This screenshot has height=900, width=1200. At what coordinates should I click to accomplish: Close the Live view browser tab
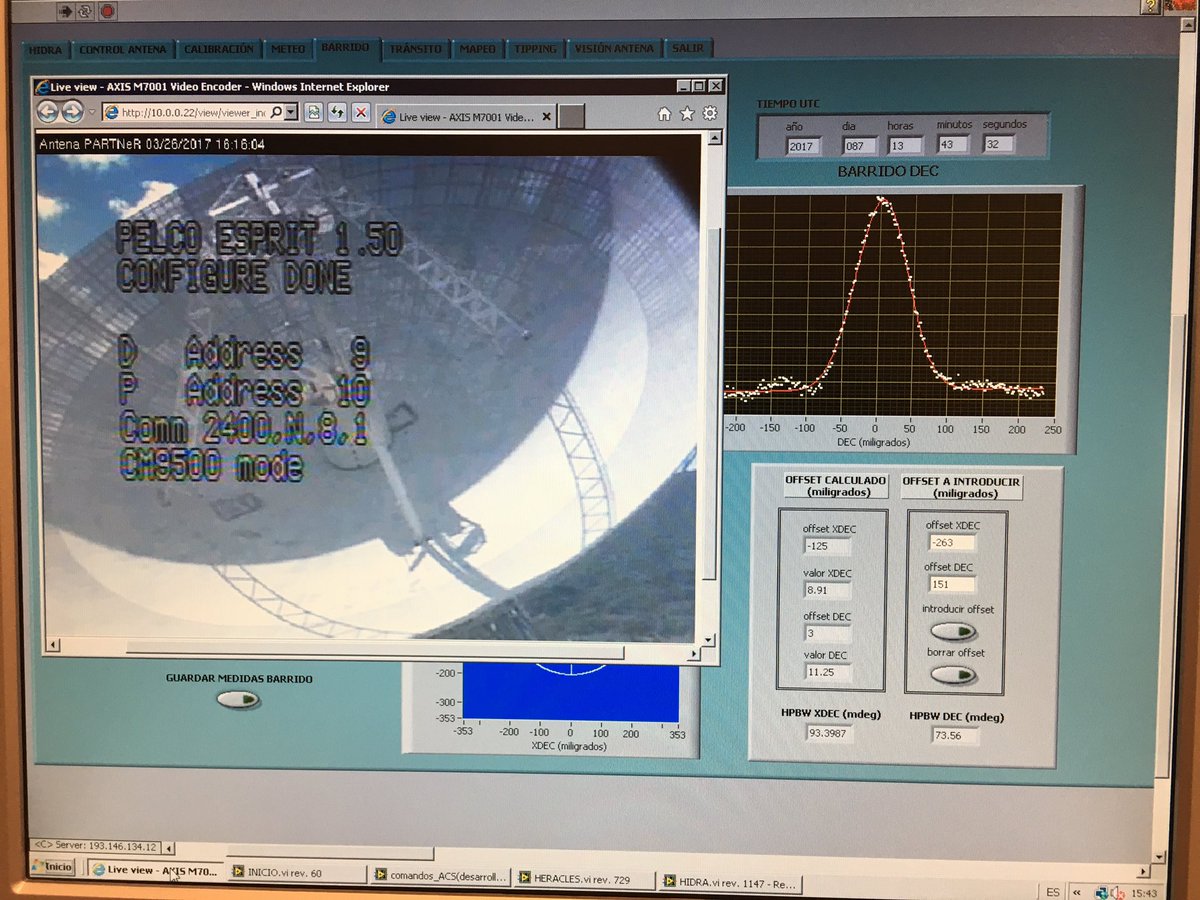point(546,117)
